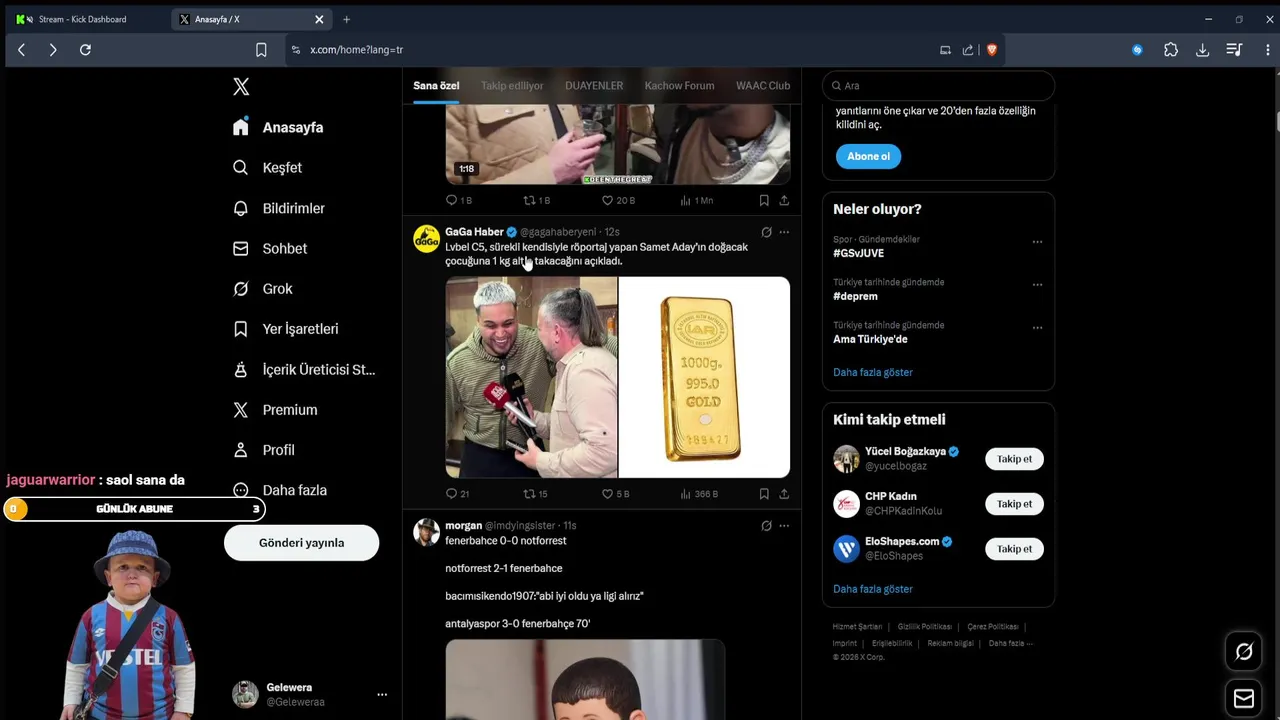Screen dimensions: 1280x720
Task: Open floating Grok button
Action: click(x=1244, y=652)
